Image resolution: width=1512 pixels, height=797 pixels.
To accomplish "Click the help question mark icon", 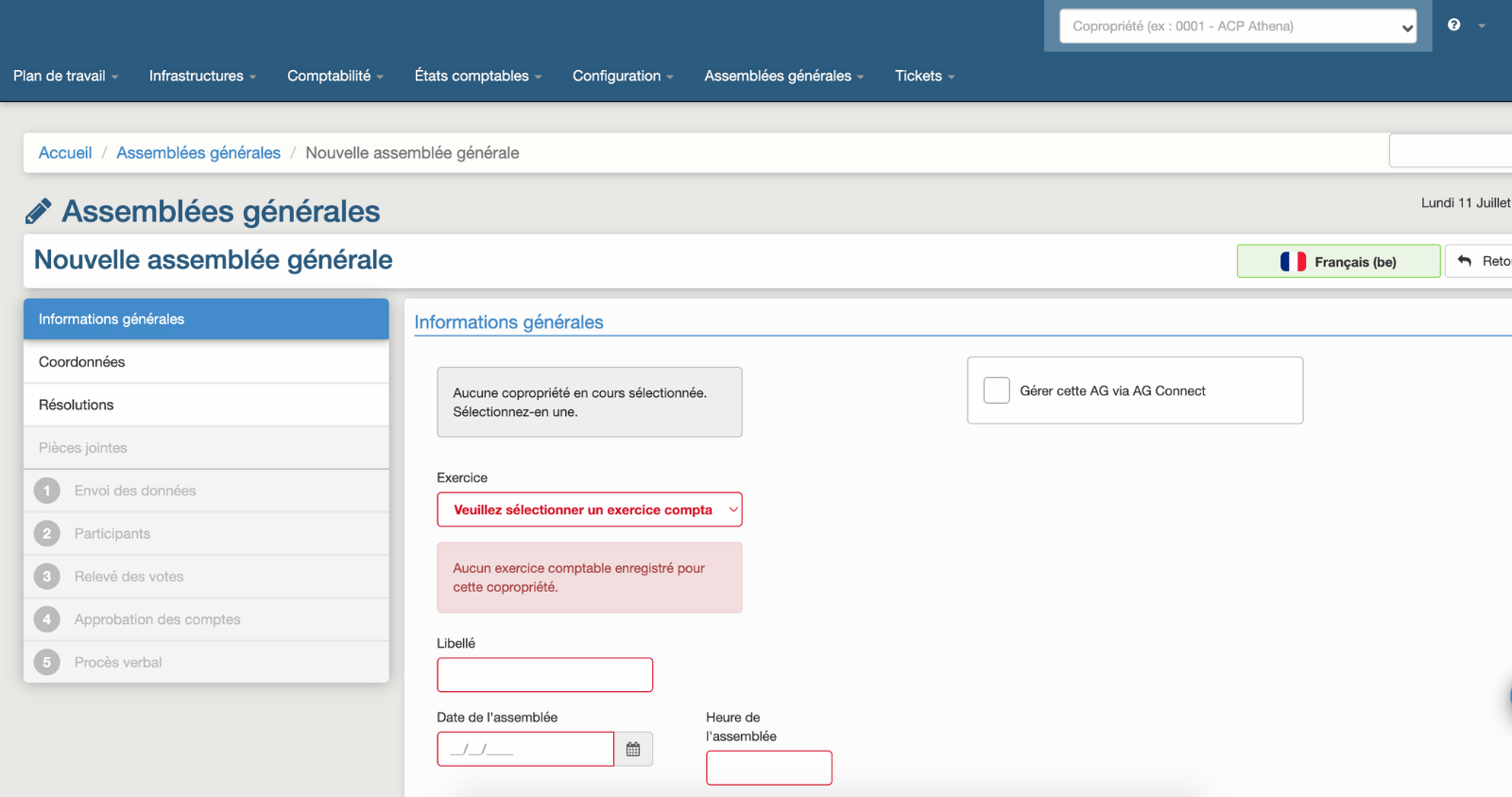I will click(x=1453, y=26).
